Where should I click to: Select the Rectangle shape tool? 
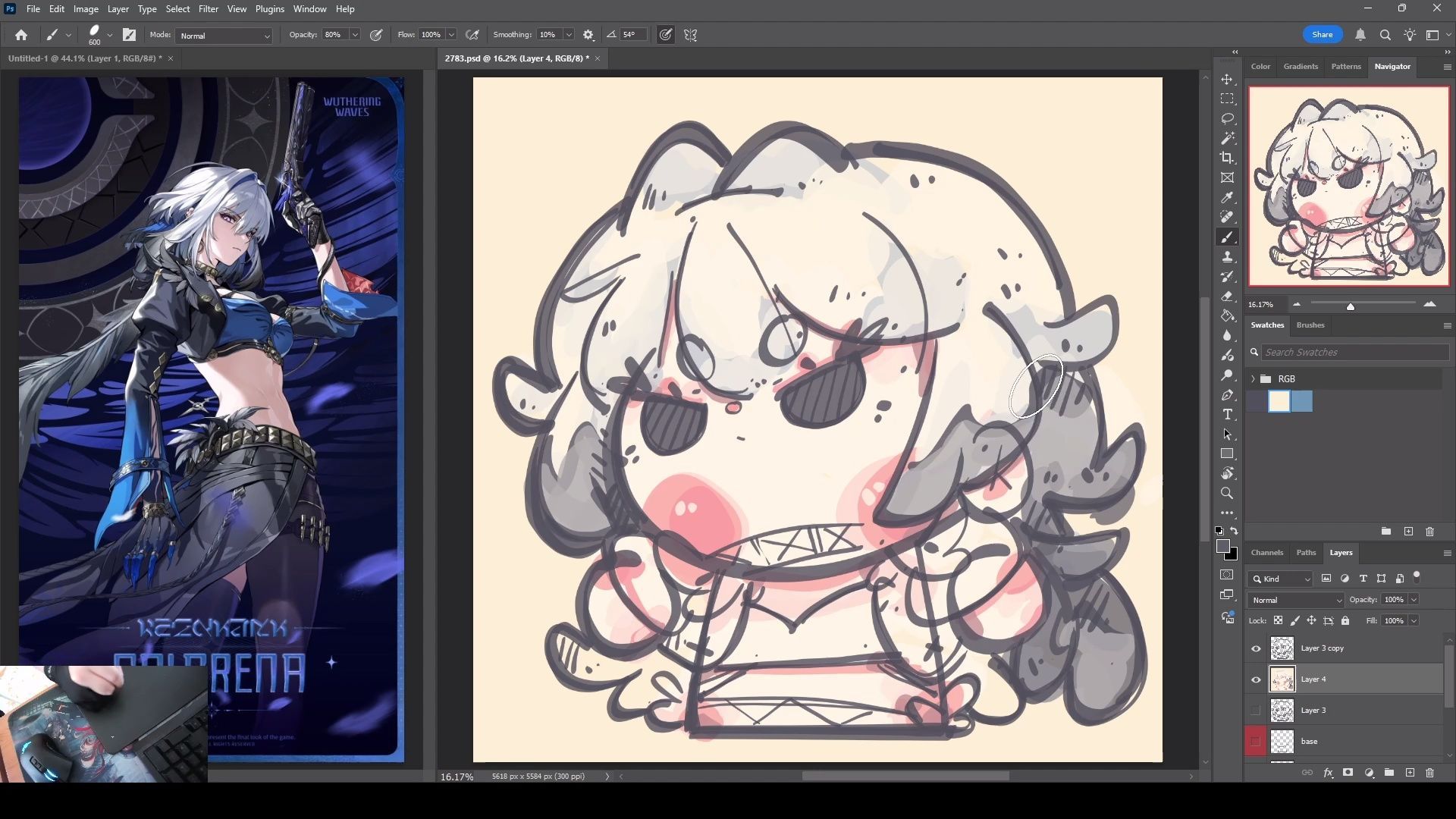1227,454
